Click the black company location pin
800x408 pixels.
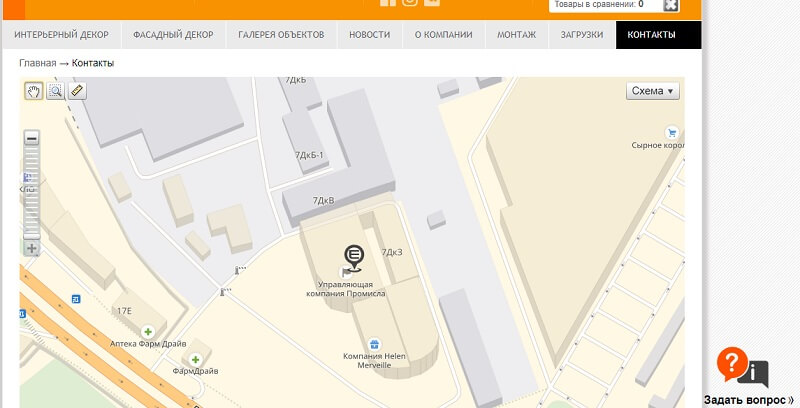pyautogui.click(x=354, y=258)
